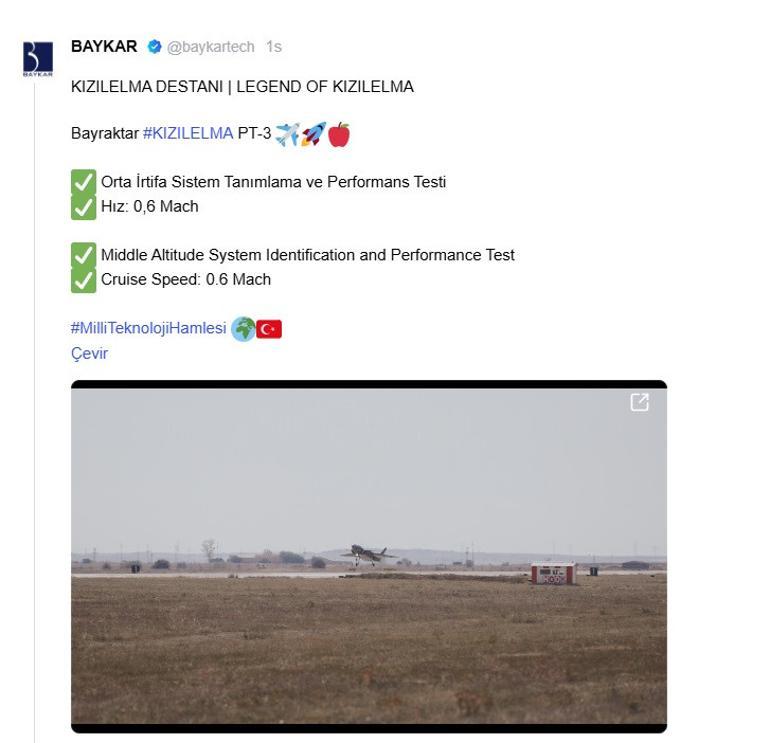Click the airplane emoji after PT-3
This screenshot has height=743, width=770.
tap(287, 134)
